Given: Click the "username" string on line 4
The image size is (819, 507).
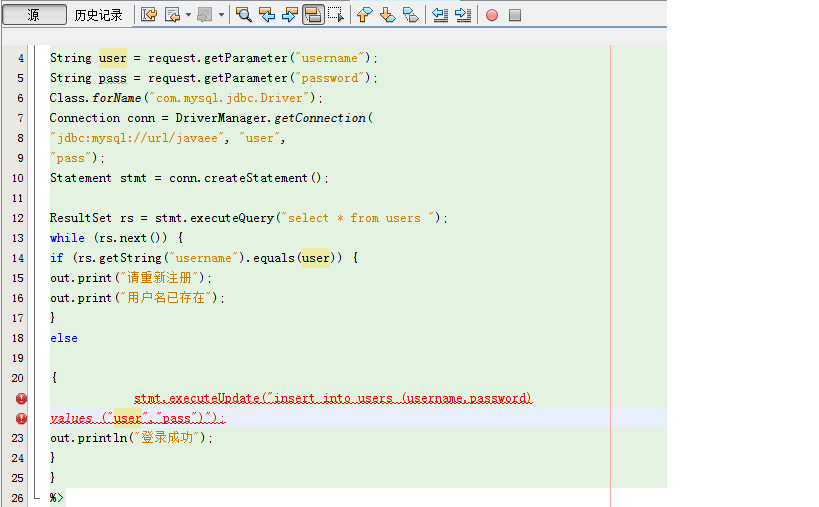Looking at the screenshot, I should click(329, 58).
